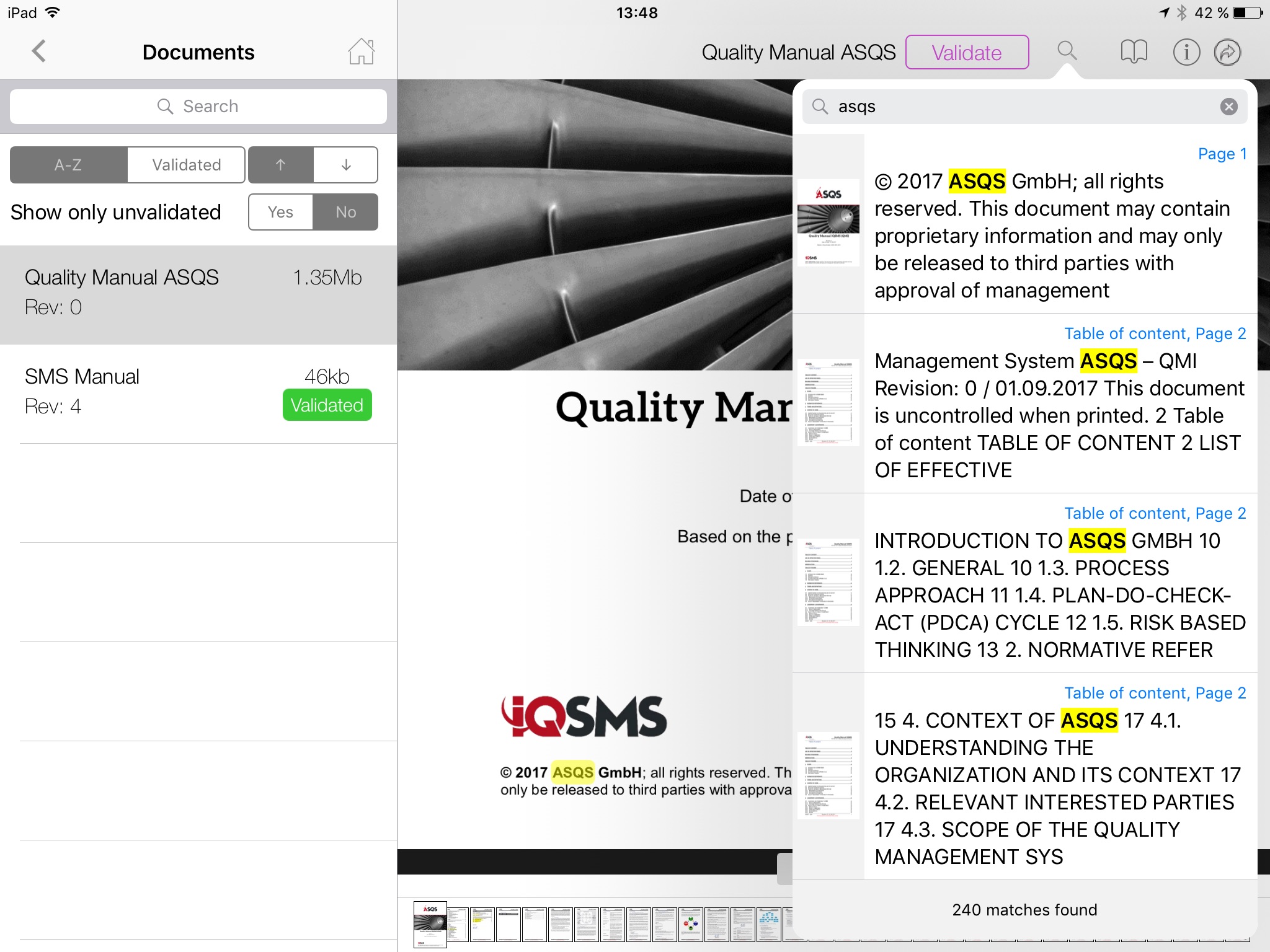Clear the asqs search text

point(1228,107)
